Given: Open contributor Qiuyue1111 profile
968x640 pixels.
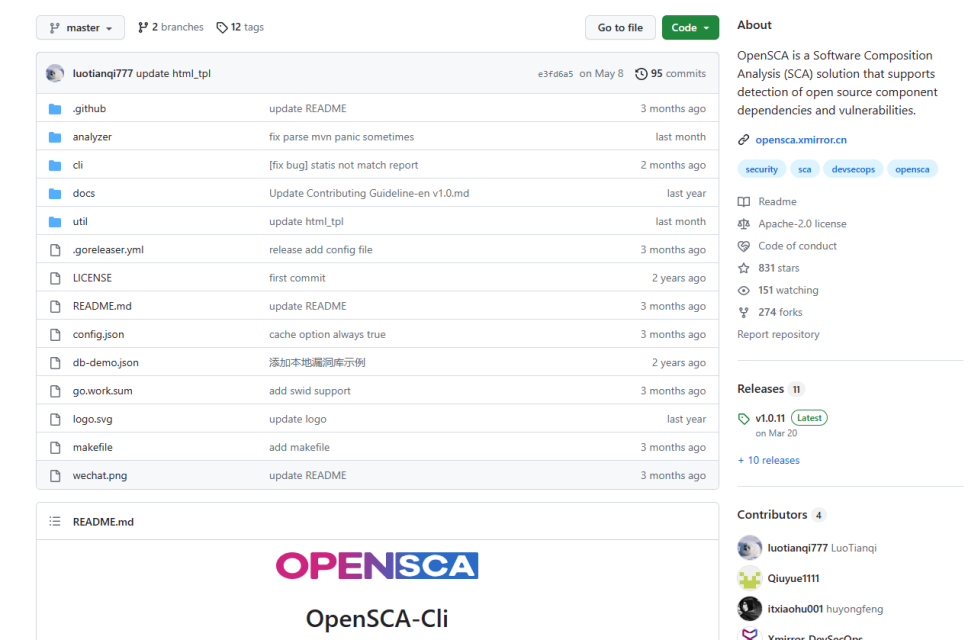Looking at the screenshot, I should click(x=793, y=579).
